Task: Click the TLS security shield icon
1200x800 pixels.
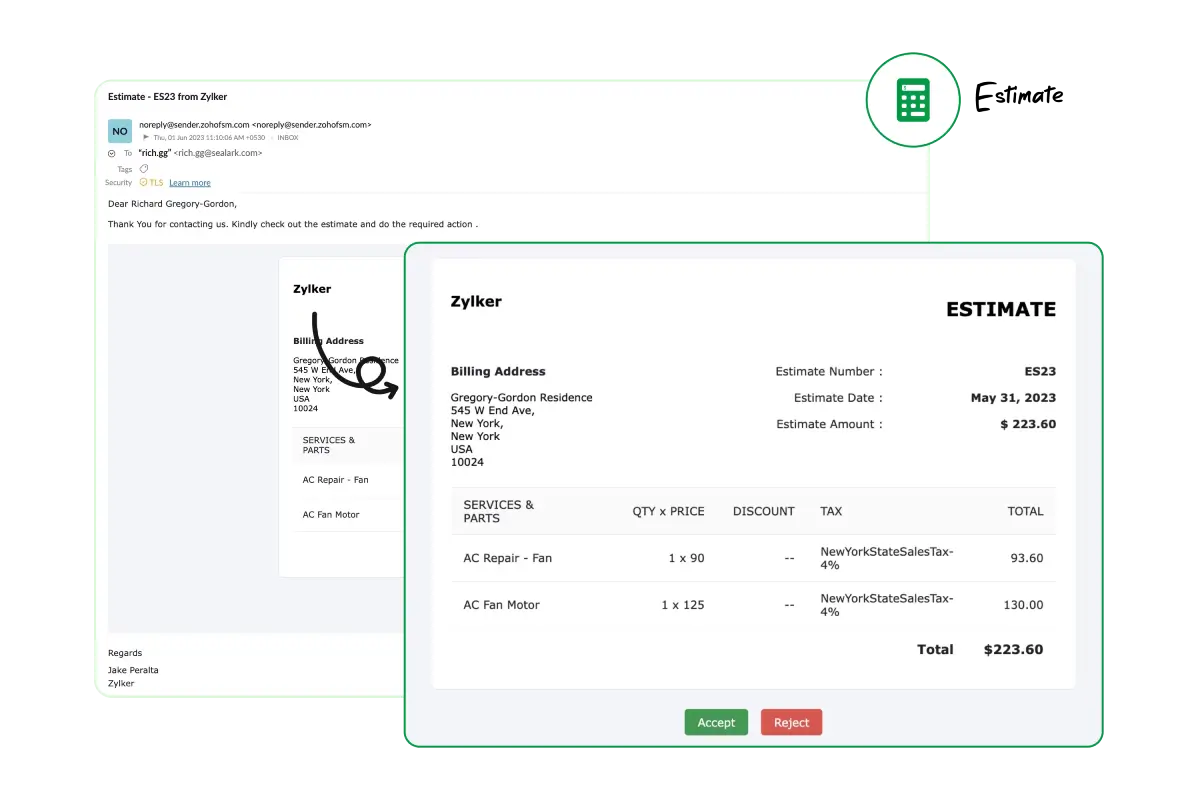Action: (144, 183)
